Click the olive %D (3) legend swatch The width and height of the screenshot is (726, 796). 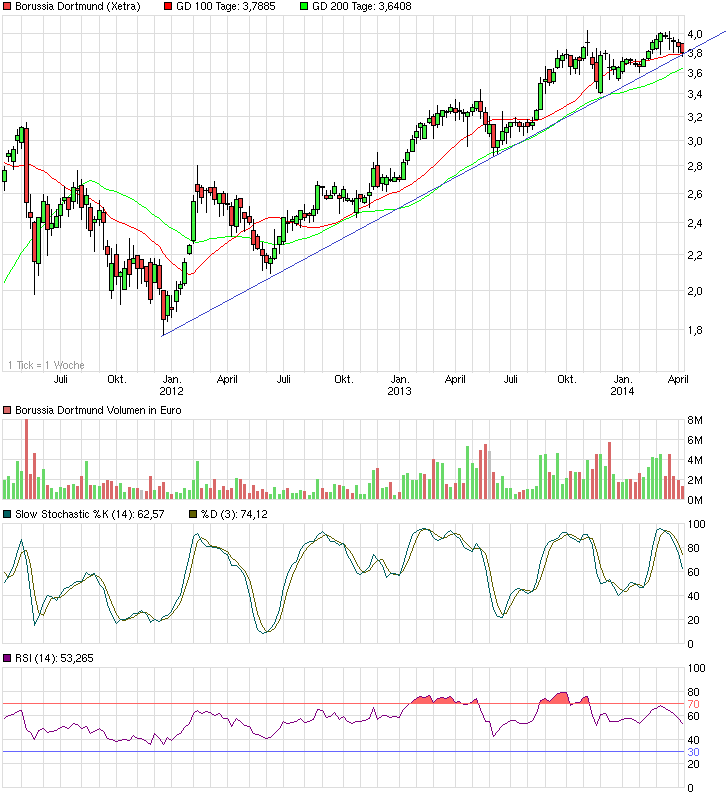click(x=193, y=514)
